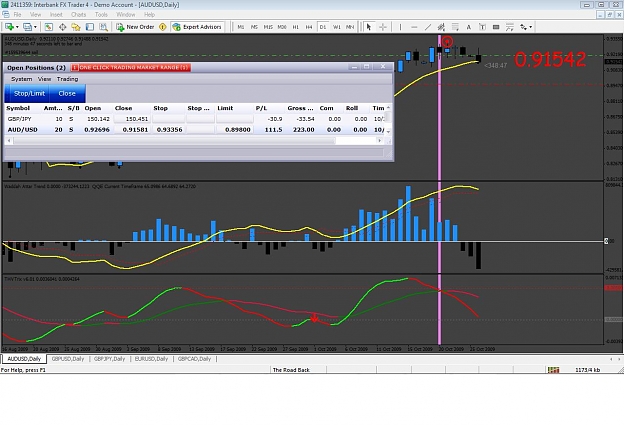The width and height of the screenshot is (625, 425).
Task: Switch chart to H1 timeframe
Action: click(296, 27)
